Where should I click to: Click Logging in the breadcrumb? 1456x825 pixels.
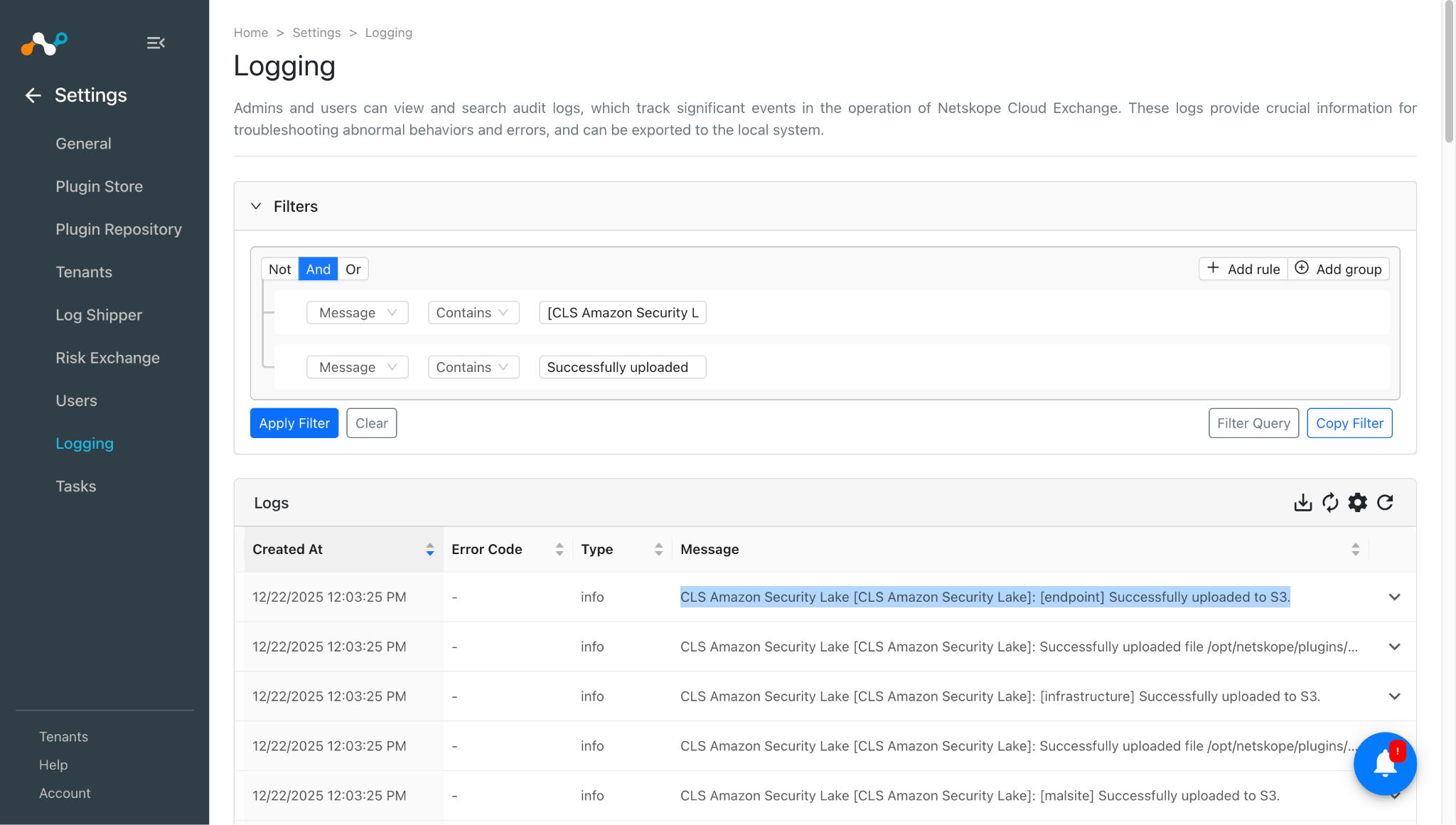pyautogui.click(x=388, y=33)
